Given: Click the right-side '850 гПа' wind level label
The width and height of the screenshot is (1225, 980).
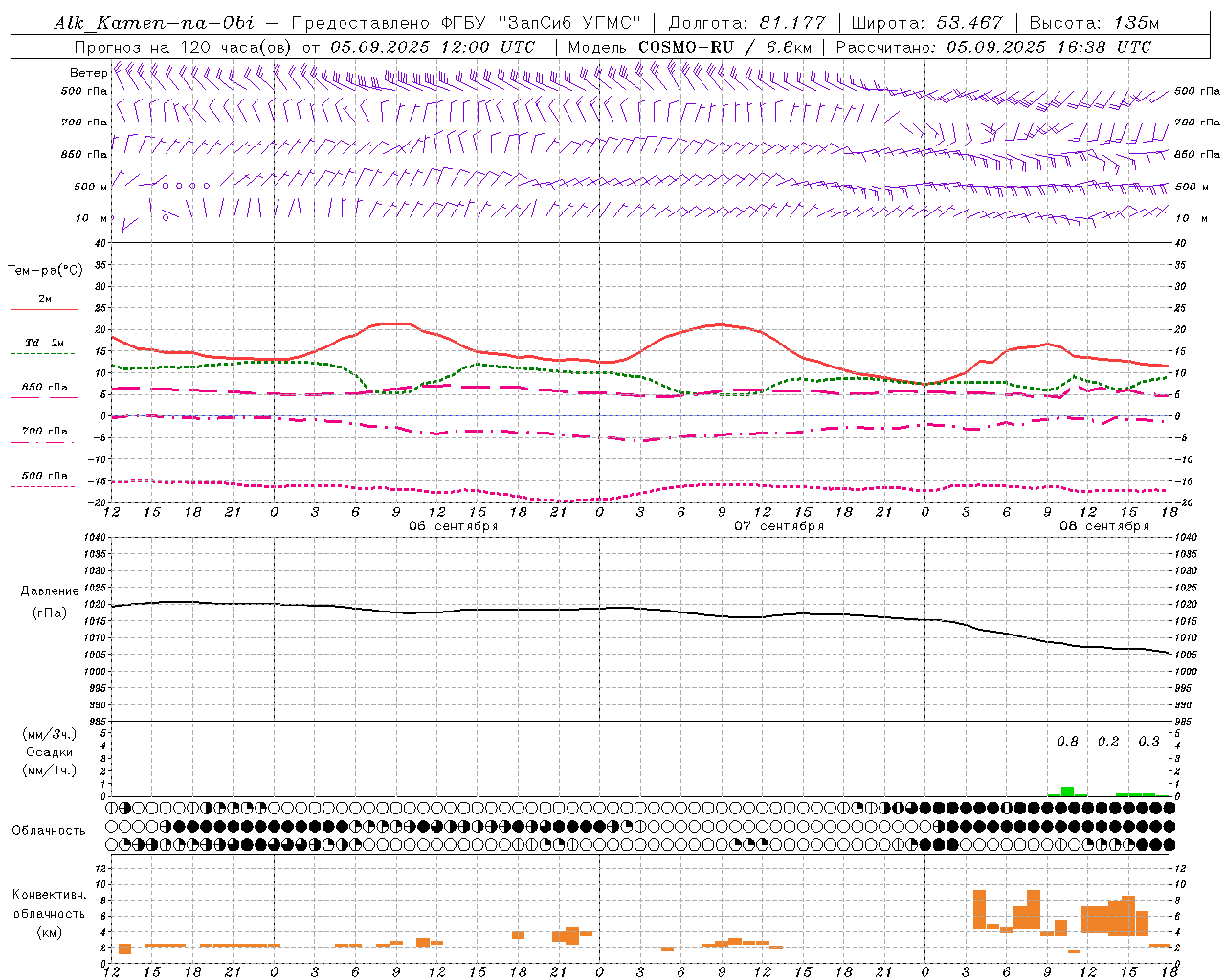Looking at the screenshot, I should 1197,154.
